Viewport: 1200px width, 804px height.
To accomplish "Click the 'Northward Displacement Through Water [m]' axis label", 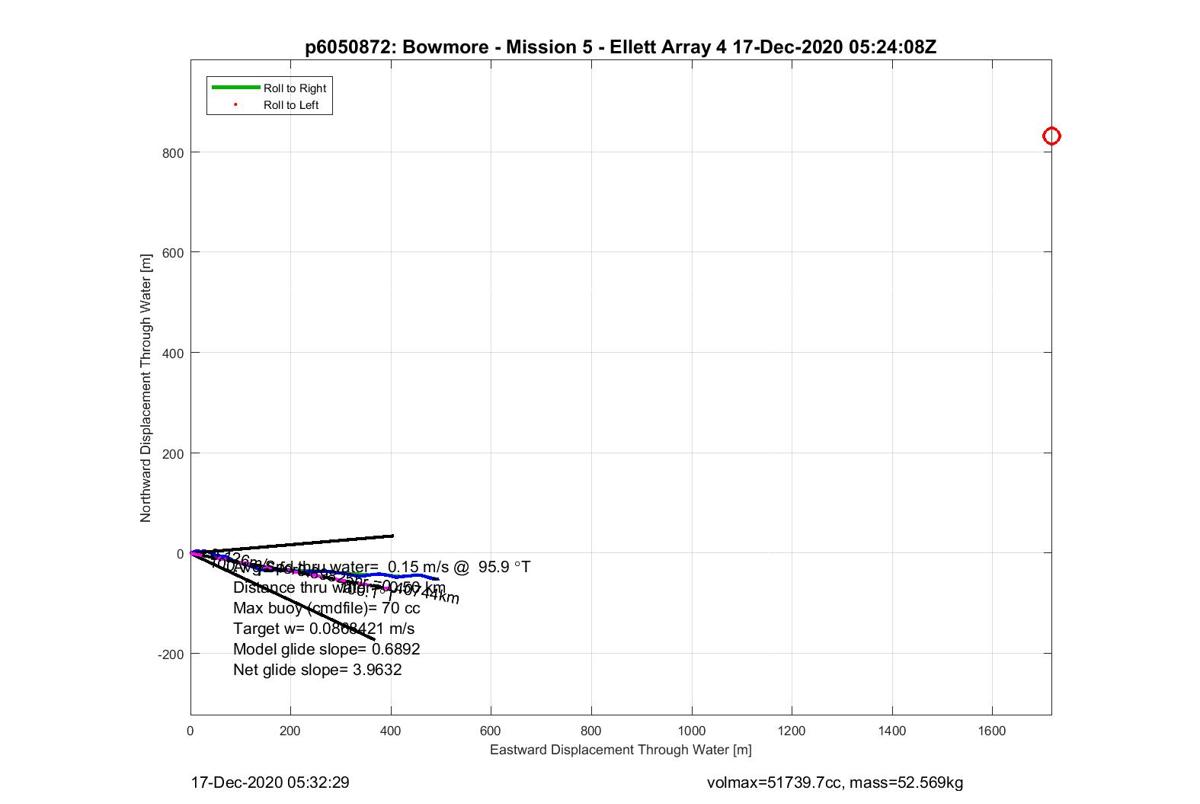I will click(x=145, y=388).
